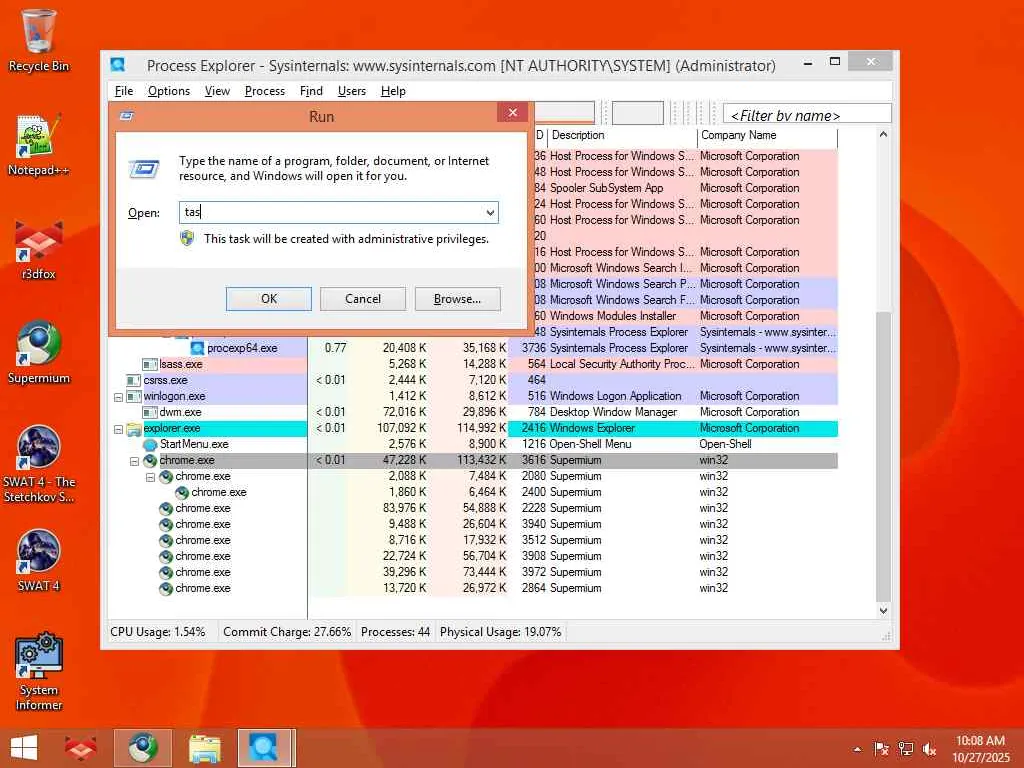
Task: Sort by the Description column header
Action: pos(621,135)
